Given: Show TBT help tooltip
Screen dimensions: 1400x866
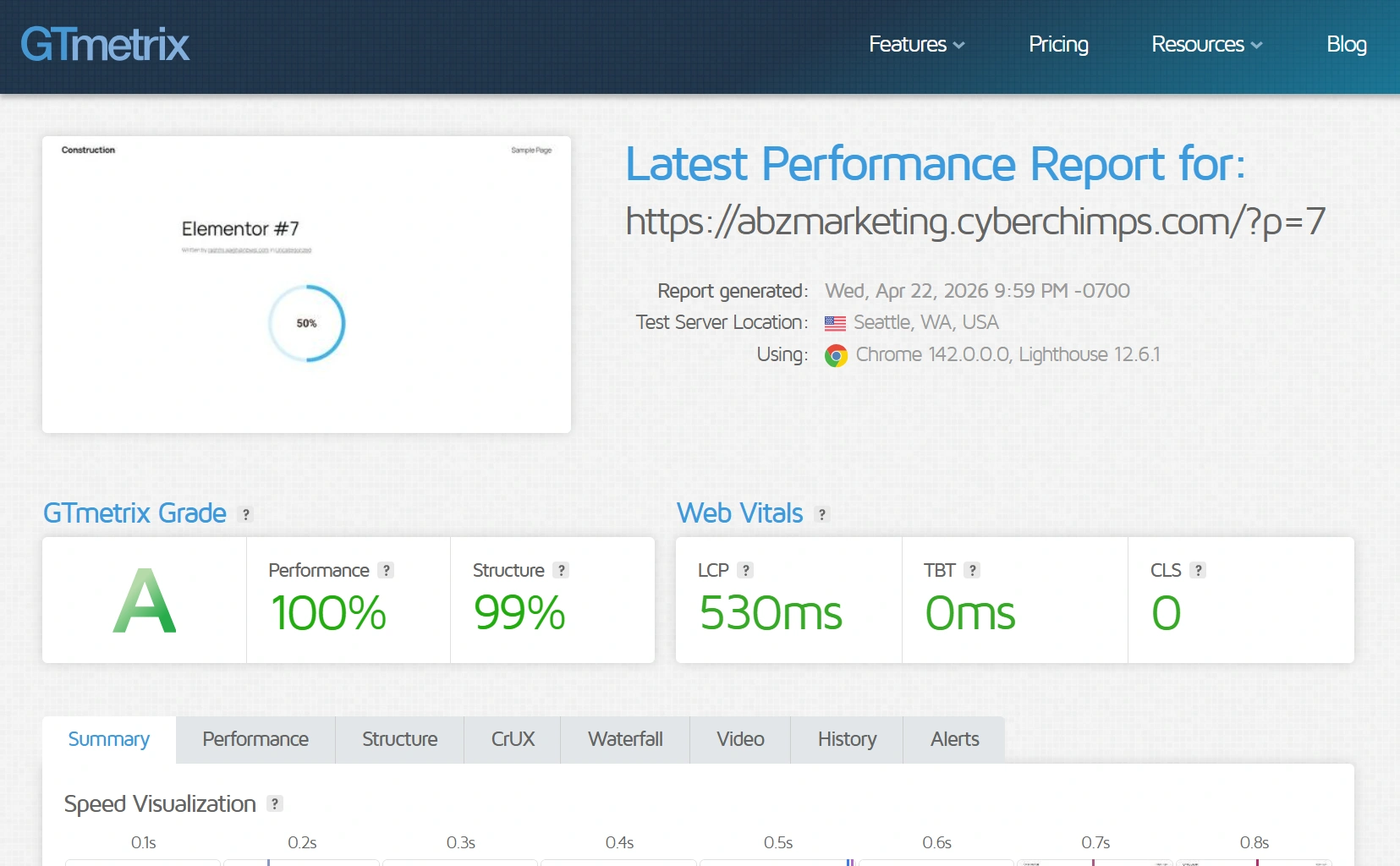Looking at the screenshot, I should [972, 570].
